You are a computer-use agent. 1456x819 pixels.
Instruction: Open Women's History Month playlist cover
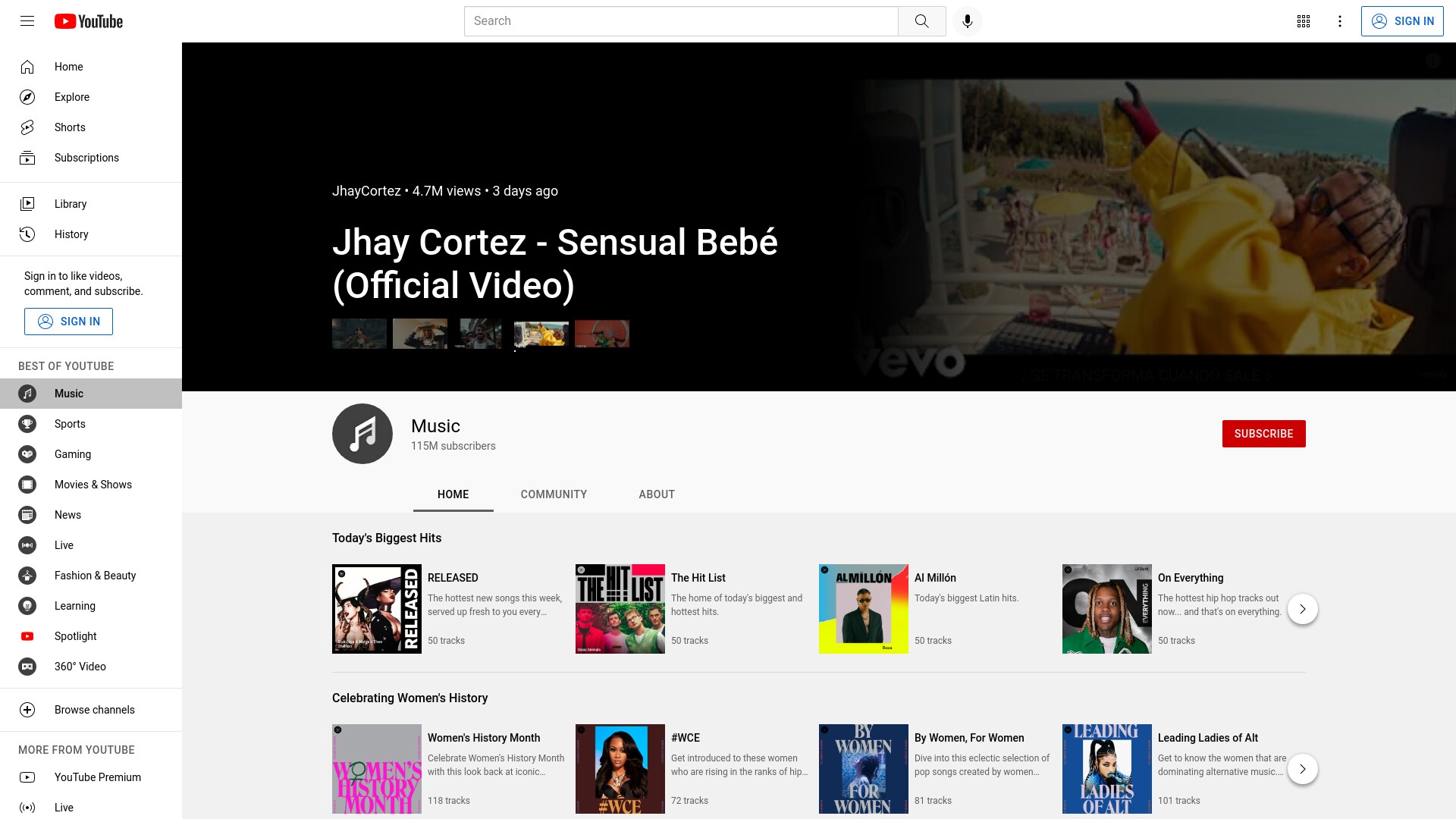coord(377,769)
